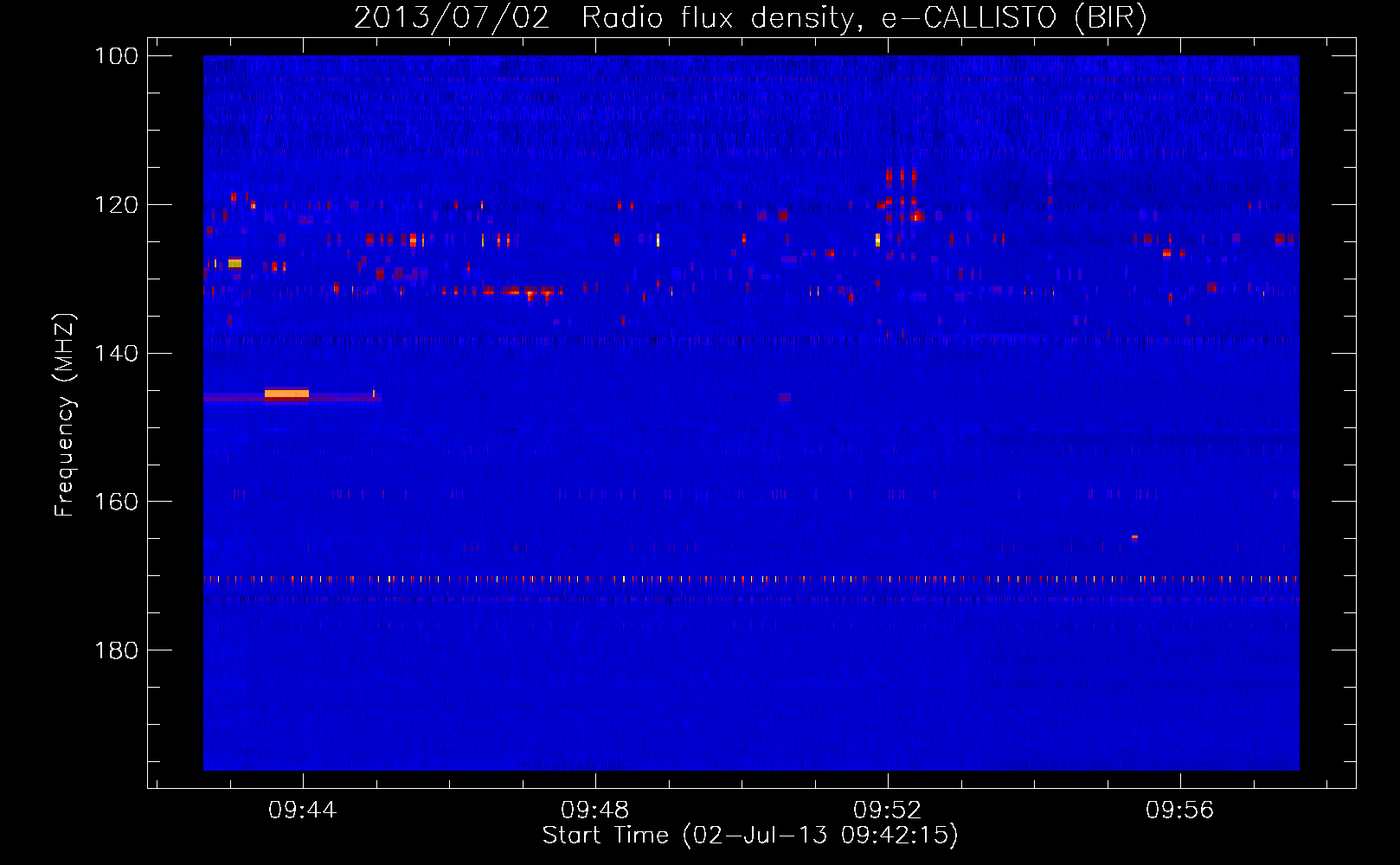This screenshot has width=1400, height=865.
Task: Click the 'Frequency (MHZ)' axis label
Action: pyautogui.click(x=65, y=415)
